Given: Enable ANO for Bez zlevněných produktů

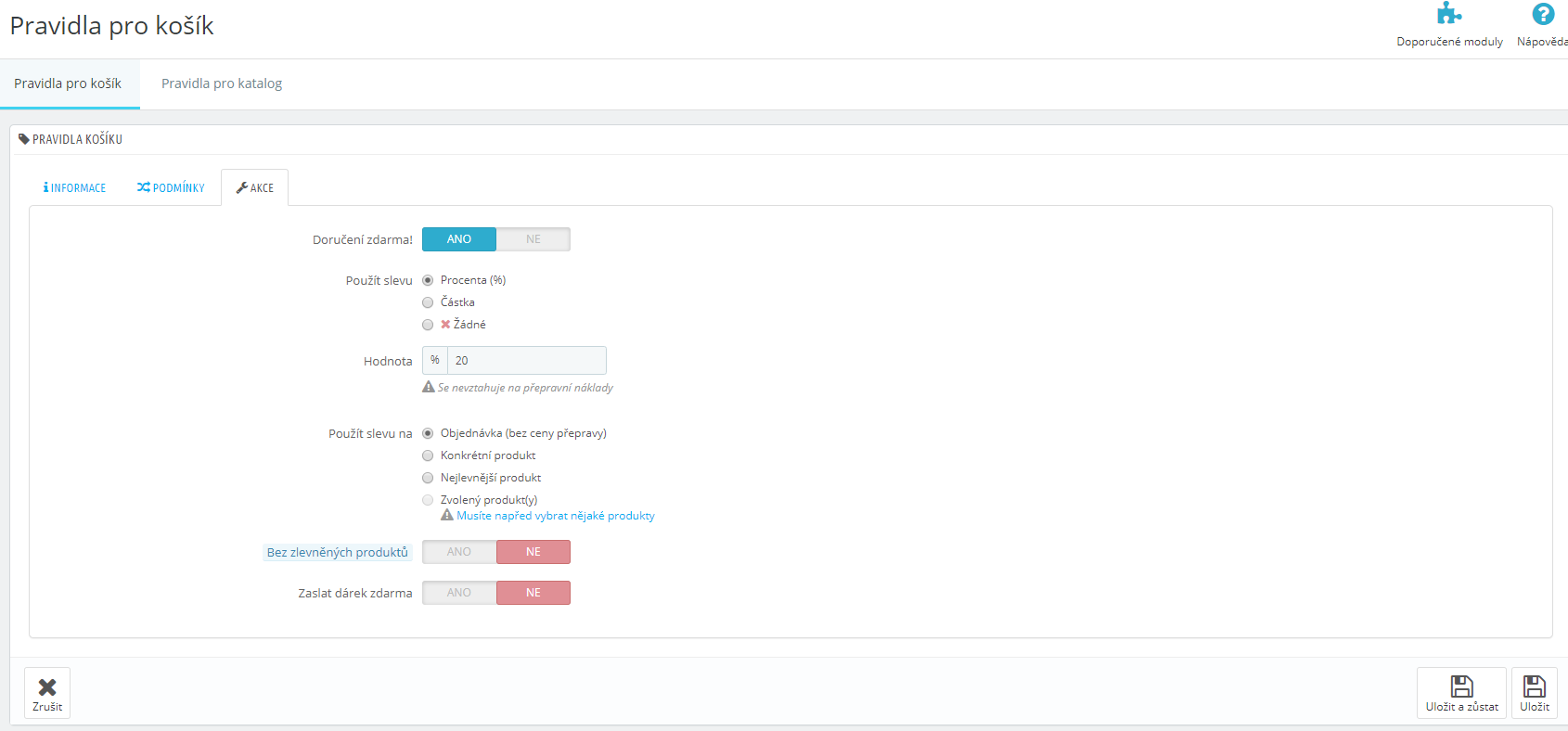Looking at the screenshot, I should click(x=459, y=552).
